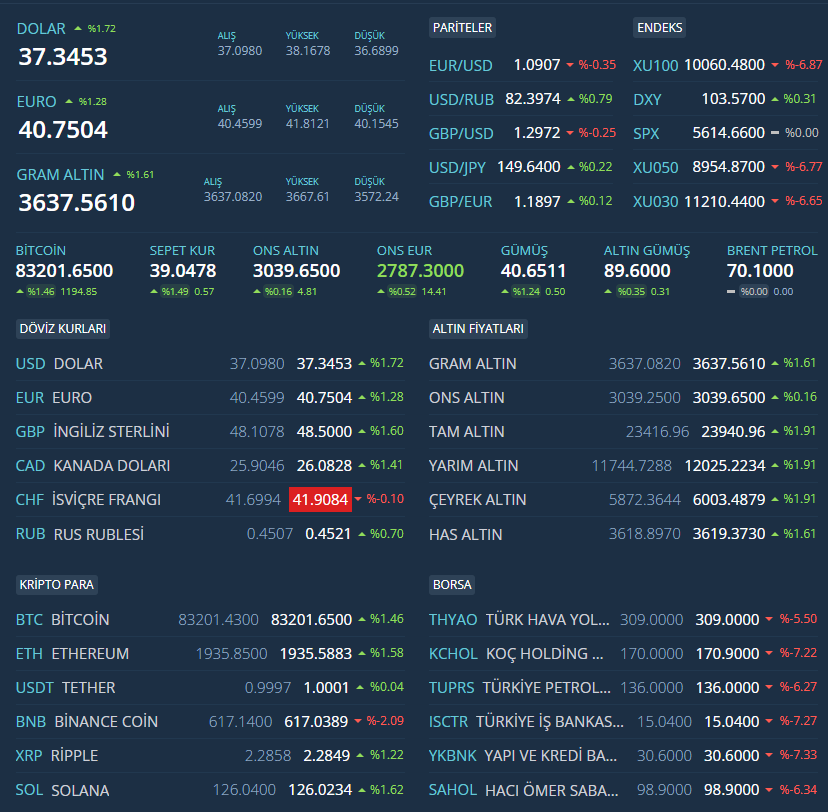Select the KRİPTO PARA header label
Viewport: 828px width, 812px height.
[57, 584]
